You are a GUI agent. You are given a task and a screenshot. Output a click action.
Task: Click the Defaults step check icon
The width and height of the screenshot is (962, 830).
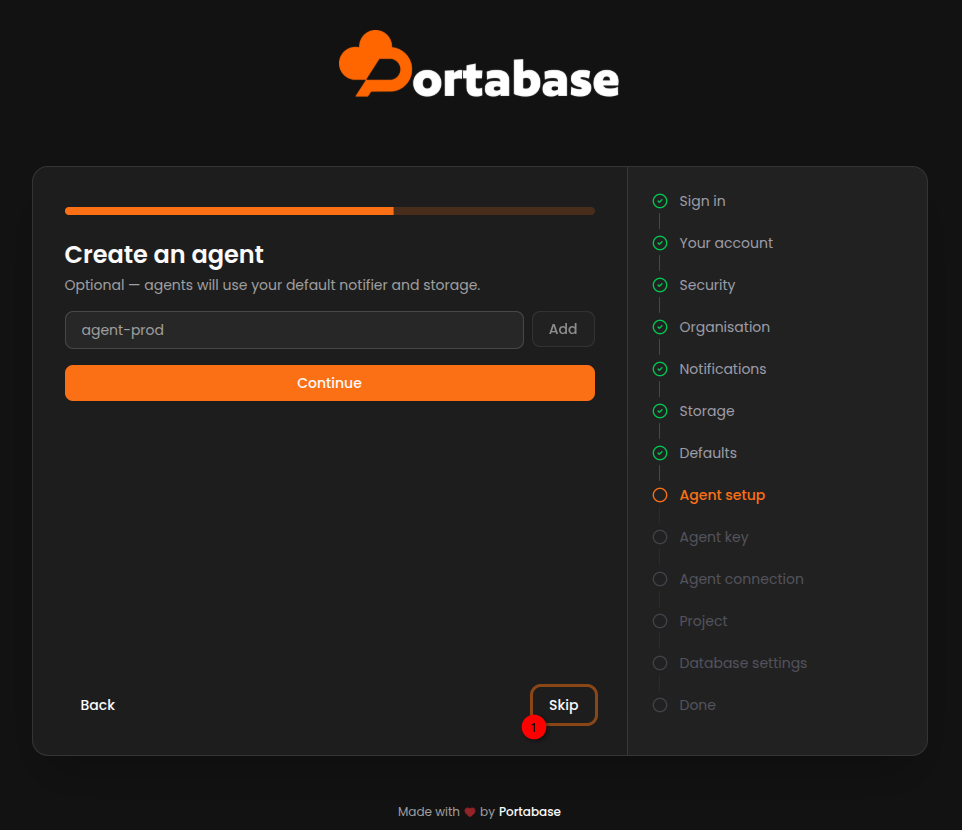(x=660, y=453)
